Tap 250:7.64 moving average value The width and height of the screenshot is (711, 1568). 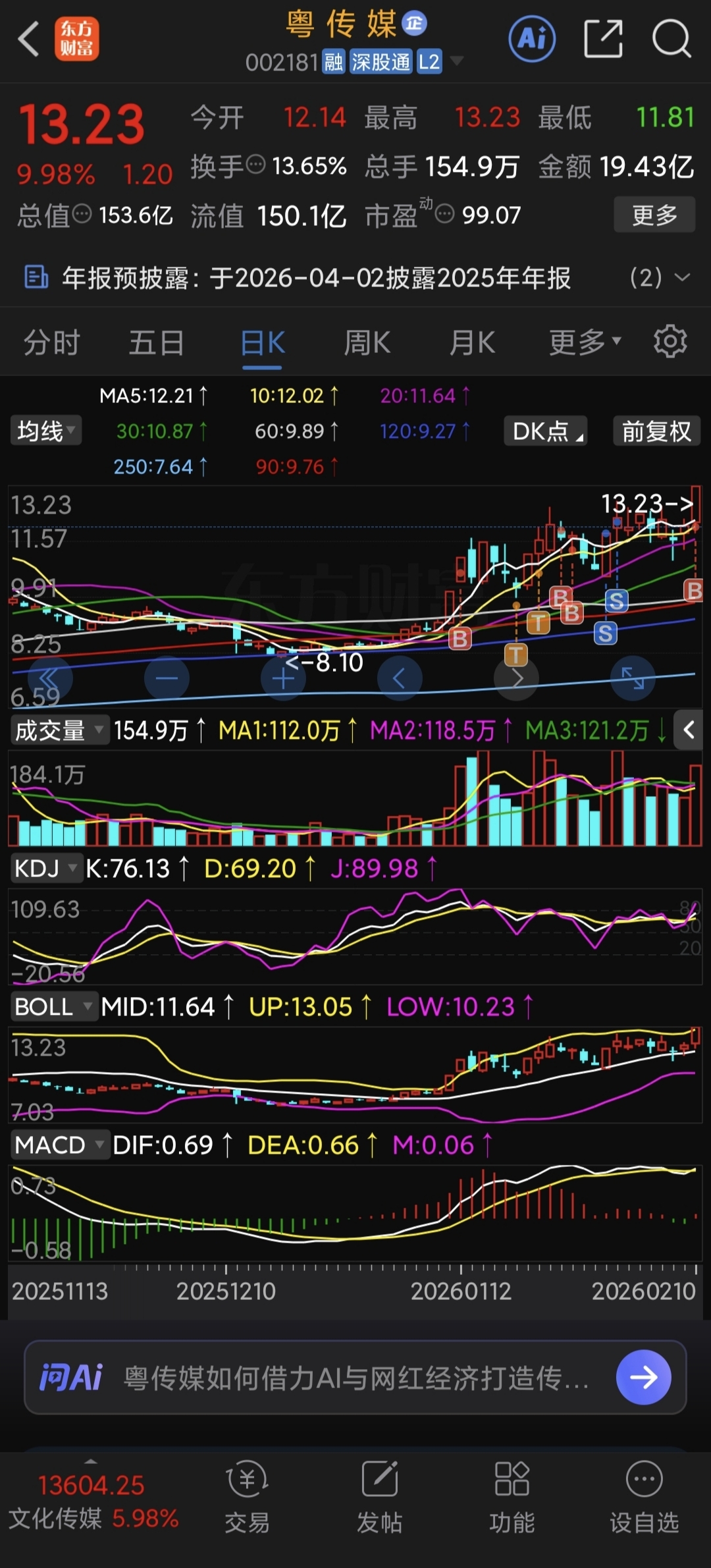coord(160,466)
